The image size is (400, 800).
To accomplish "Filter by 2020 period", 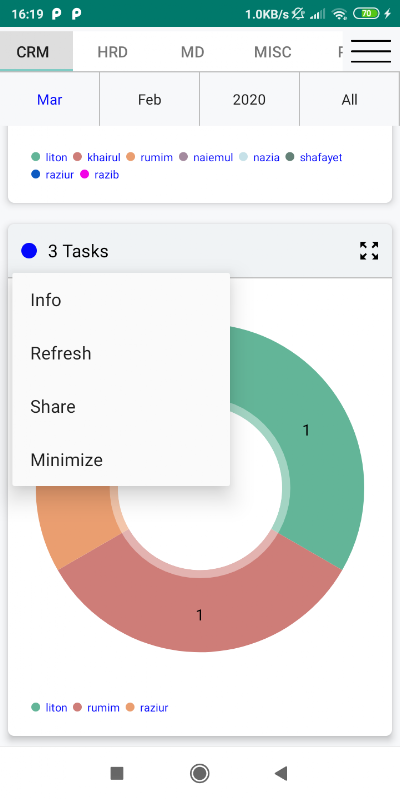I will (249, 99).
